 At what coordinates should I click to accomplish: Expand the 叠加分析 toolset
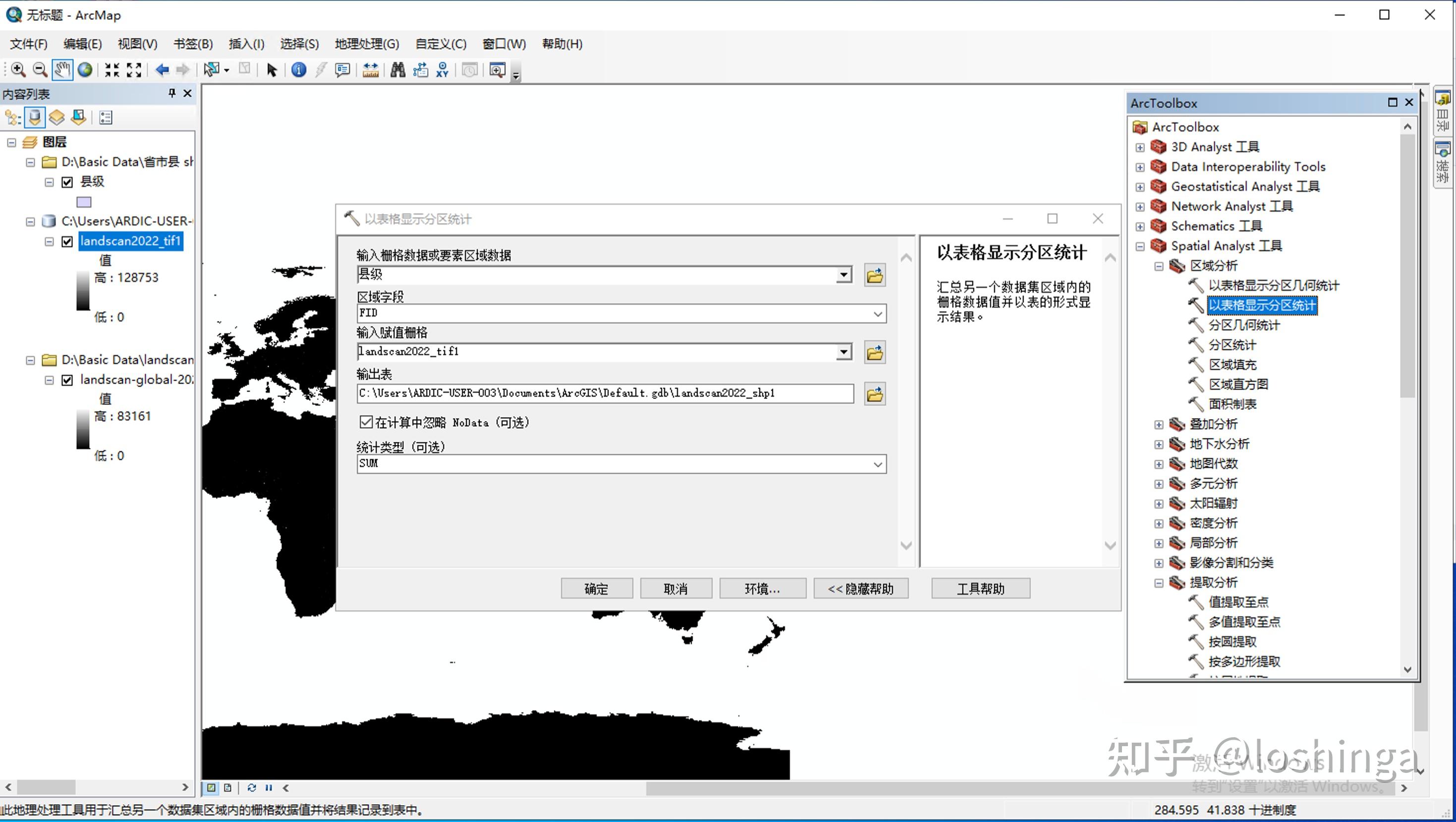[1159, 424]
